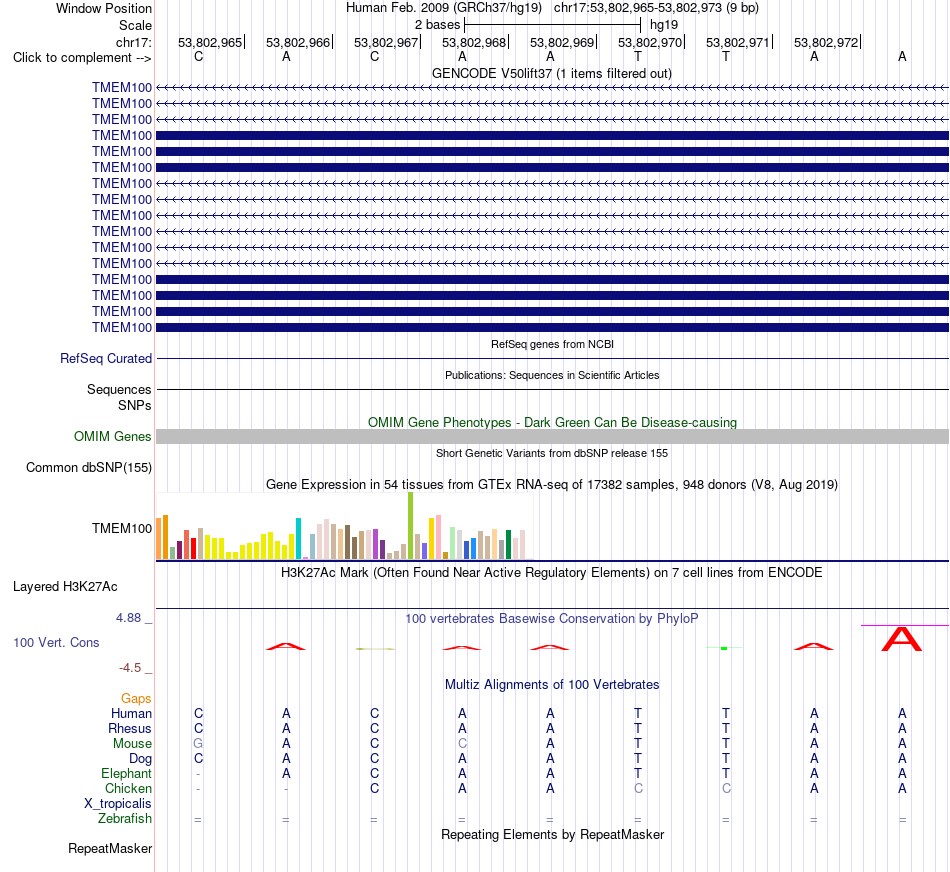Select the OMIM Genes track label
The width and height of the screenshot is (950, 872).
pos(112,436)
